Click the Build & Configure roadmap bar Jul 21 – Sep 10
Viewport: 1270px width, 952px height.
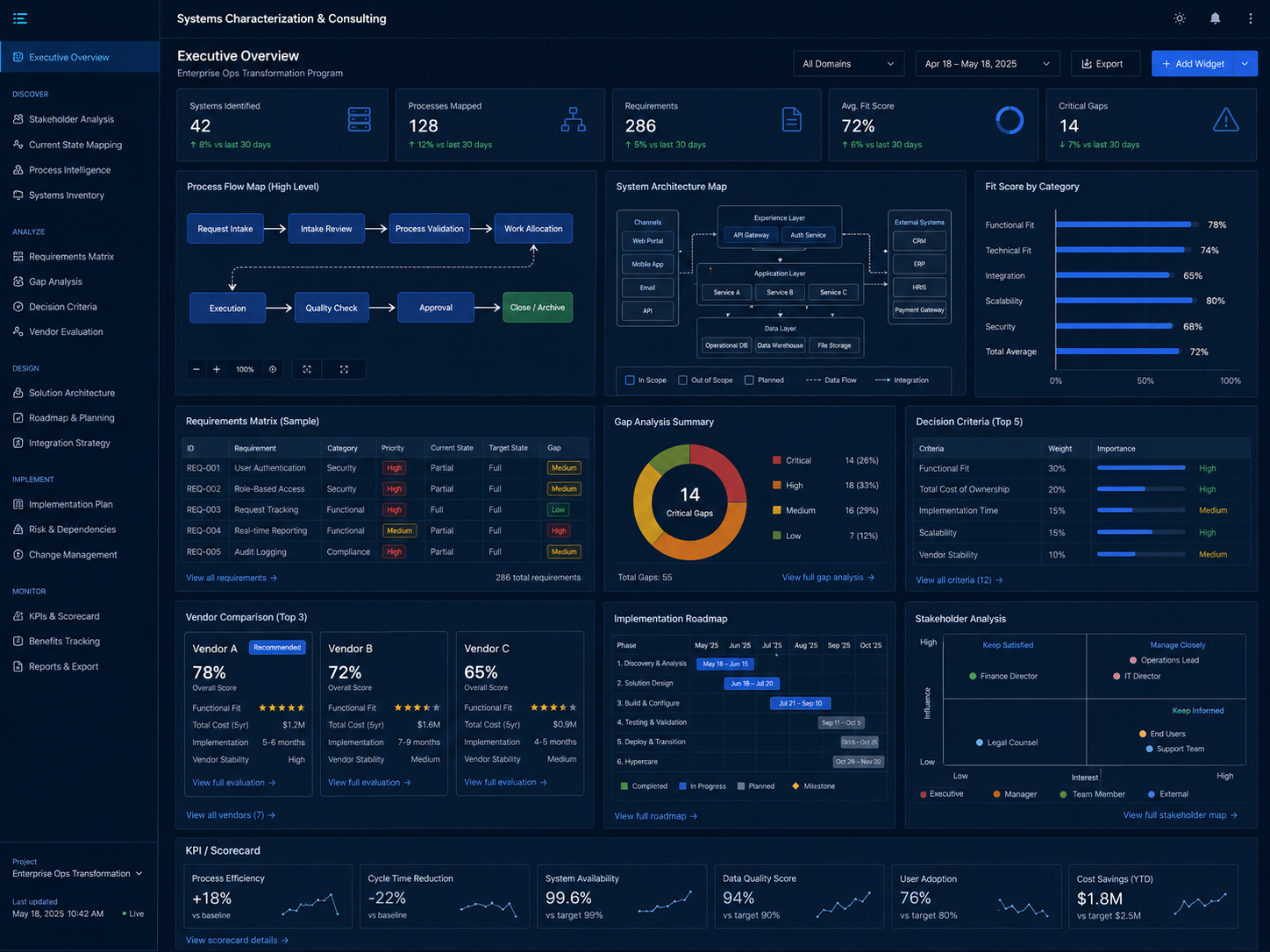click(x=800, y=703)
